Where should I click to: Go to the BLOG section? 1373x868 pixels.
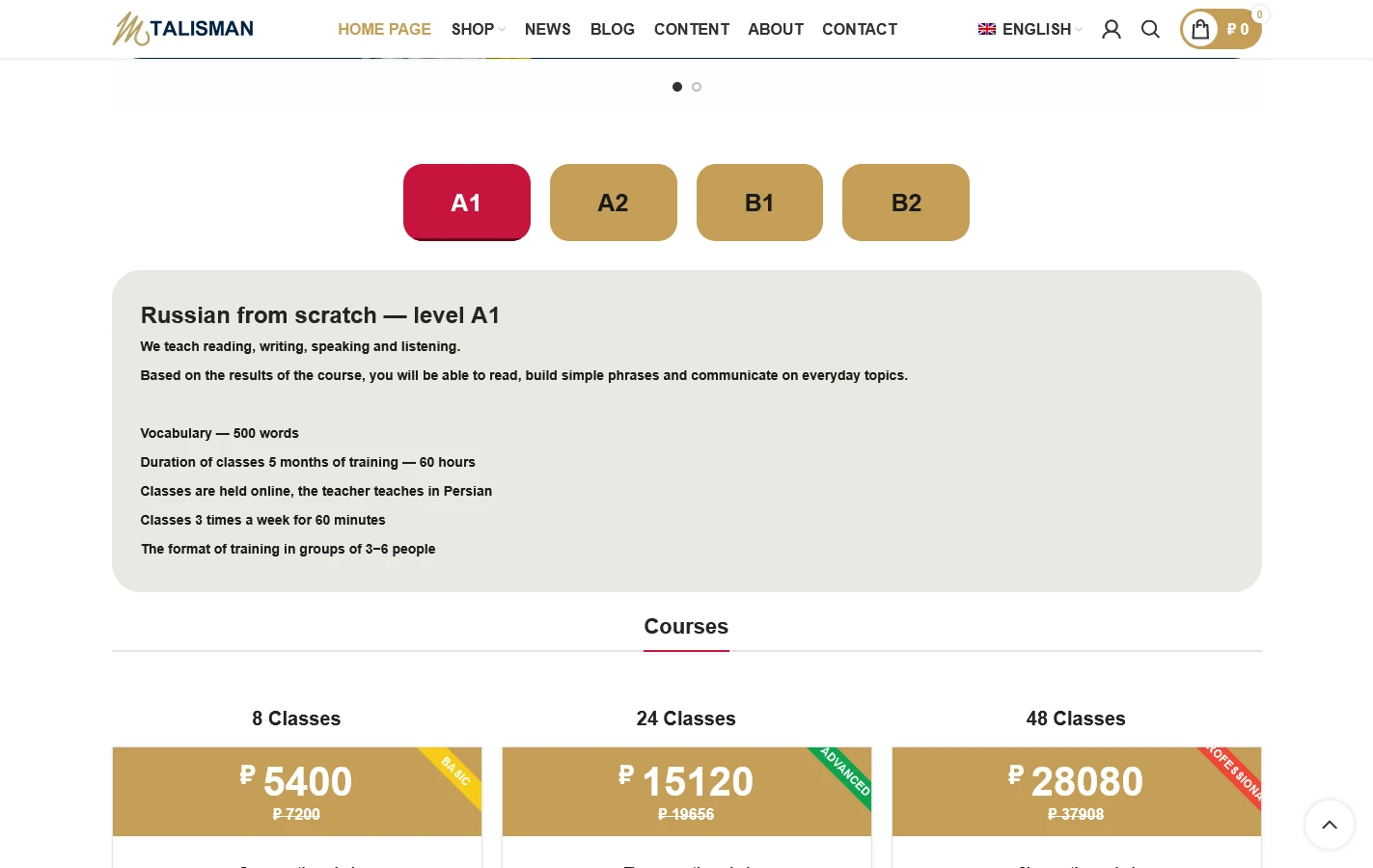click(x=613, y=29)
